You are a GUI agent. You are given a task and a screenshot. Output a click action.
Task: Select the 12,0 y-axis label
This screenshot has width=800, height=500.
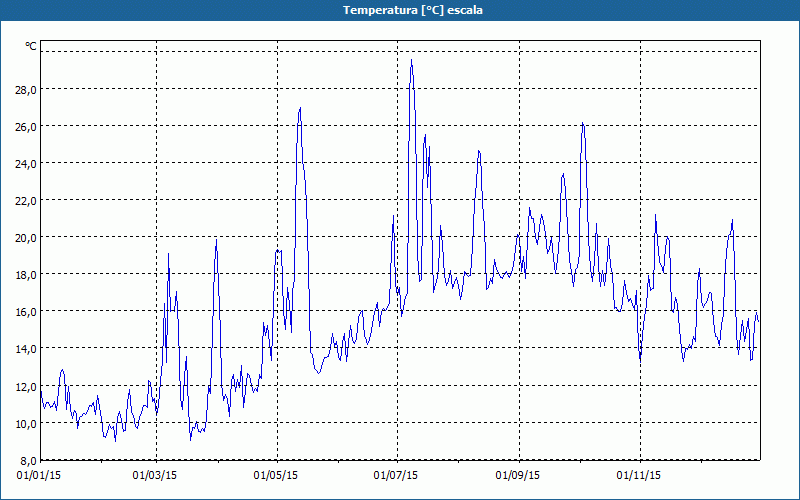pos(26,386)
